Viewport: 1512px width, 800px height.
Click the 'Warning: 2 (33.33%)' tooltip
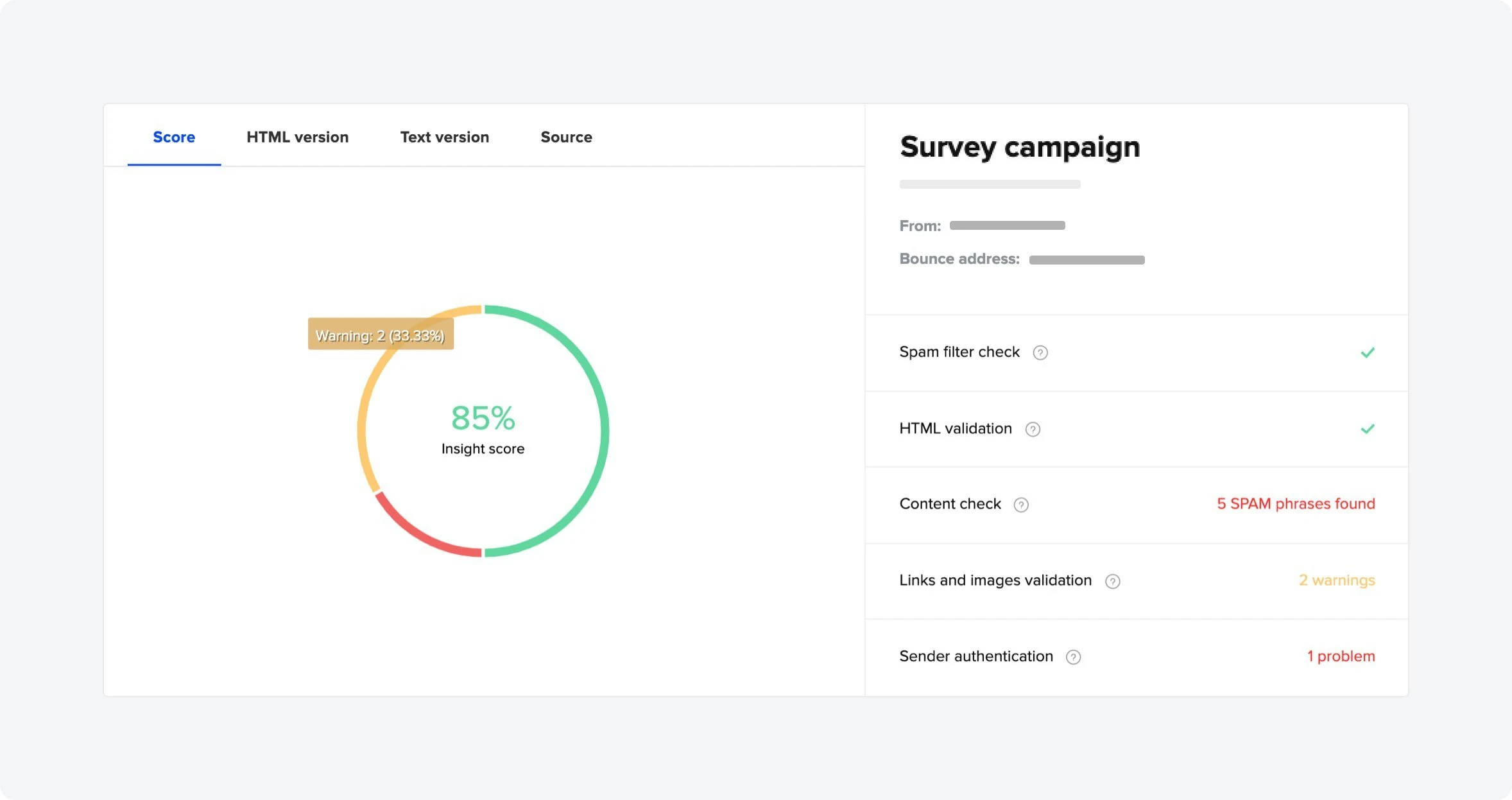[x=380, y=335]
